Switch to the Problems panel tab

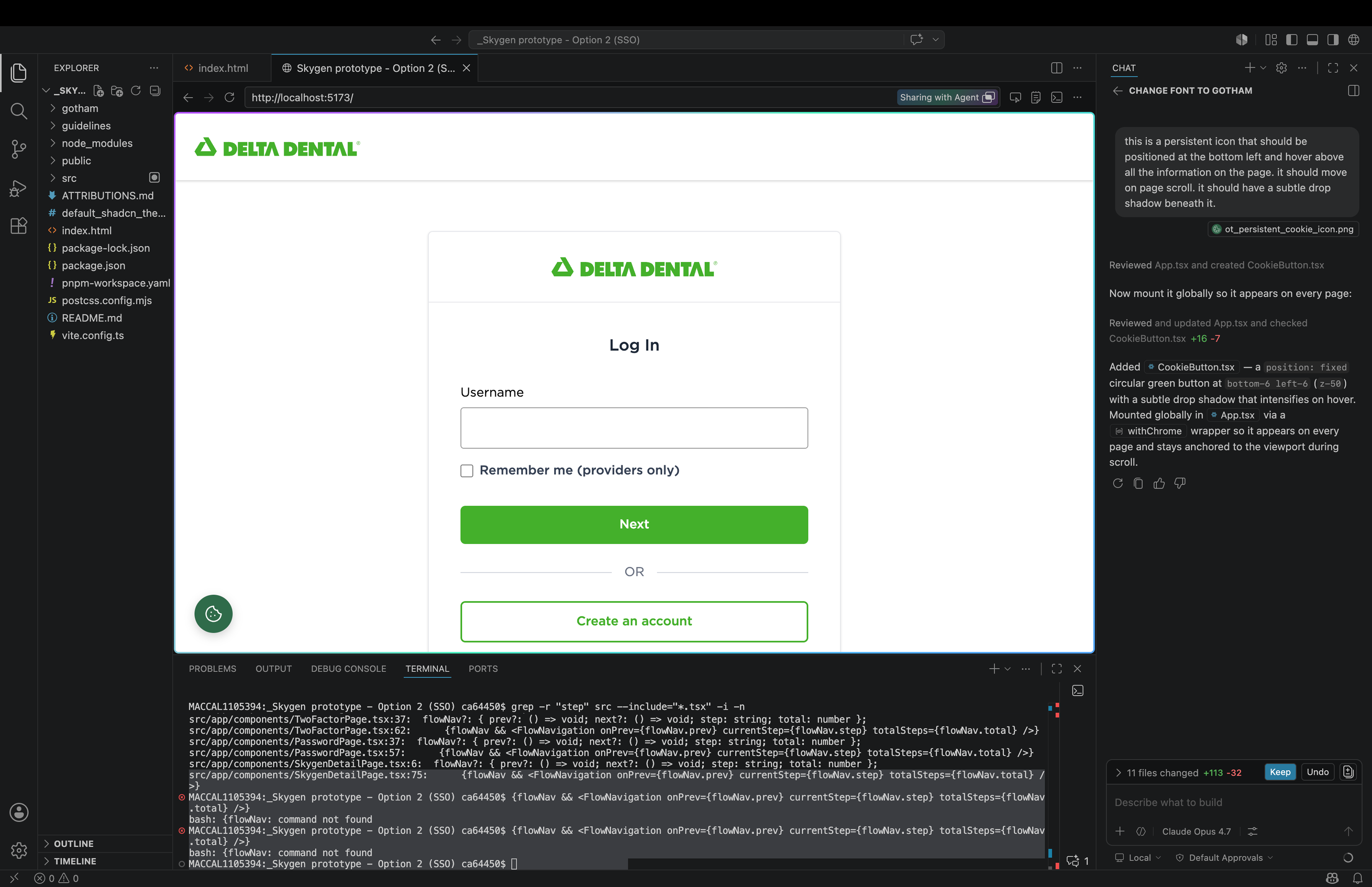[212, 669]
